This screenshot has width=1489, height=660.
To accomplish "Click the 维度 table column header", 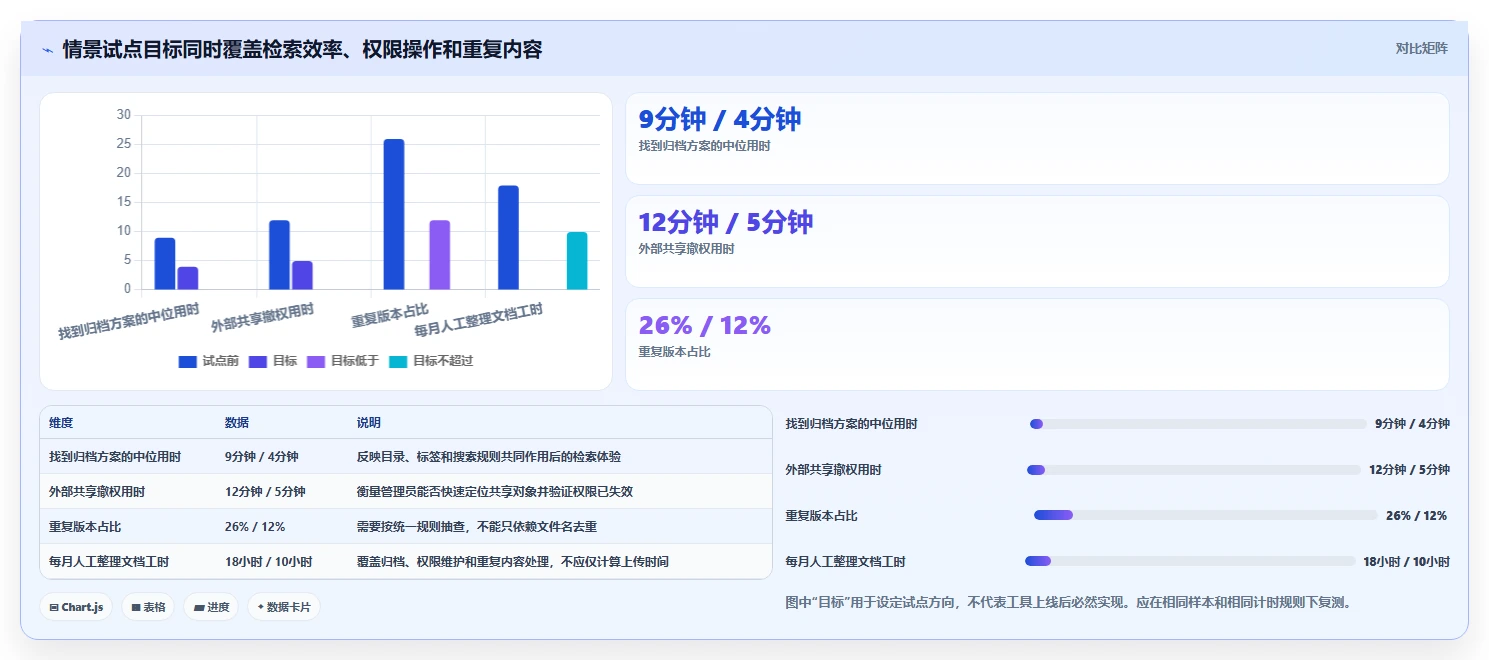I will [x=61, y=423].
